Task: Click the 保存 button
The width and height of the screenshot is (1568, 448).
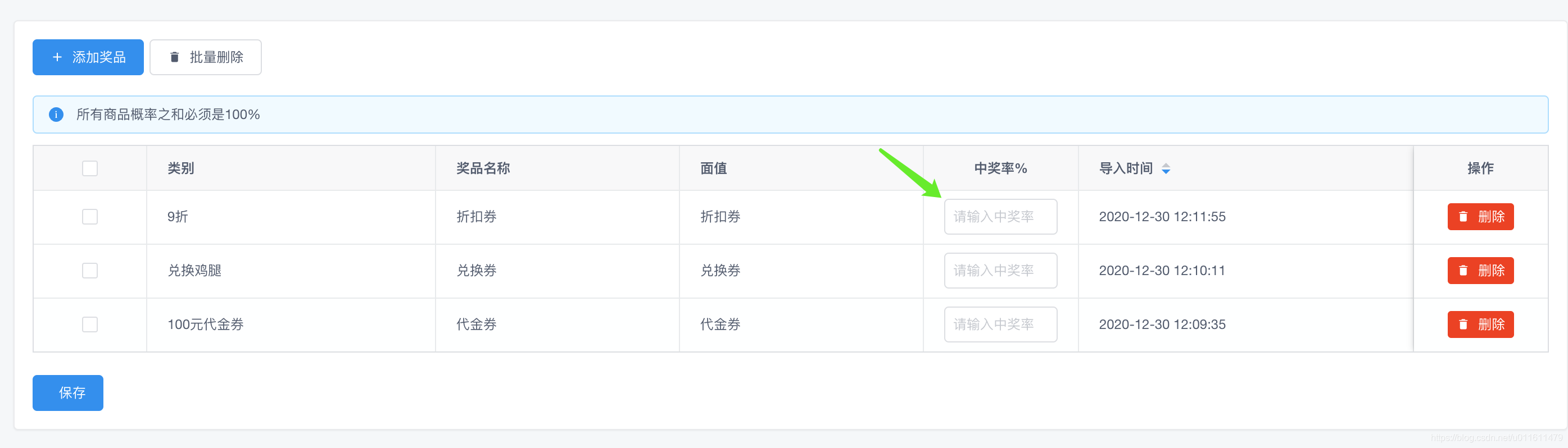Action: click(x=67, y=392)
